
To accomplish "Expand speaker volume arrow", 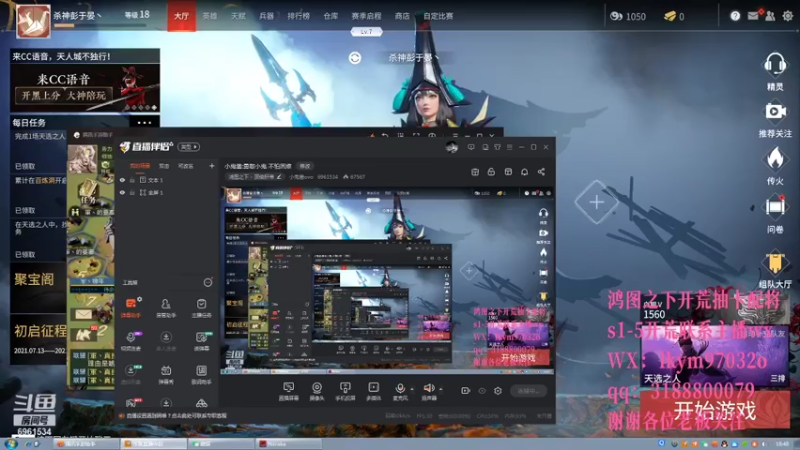I will [441, 389].
